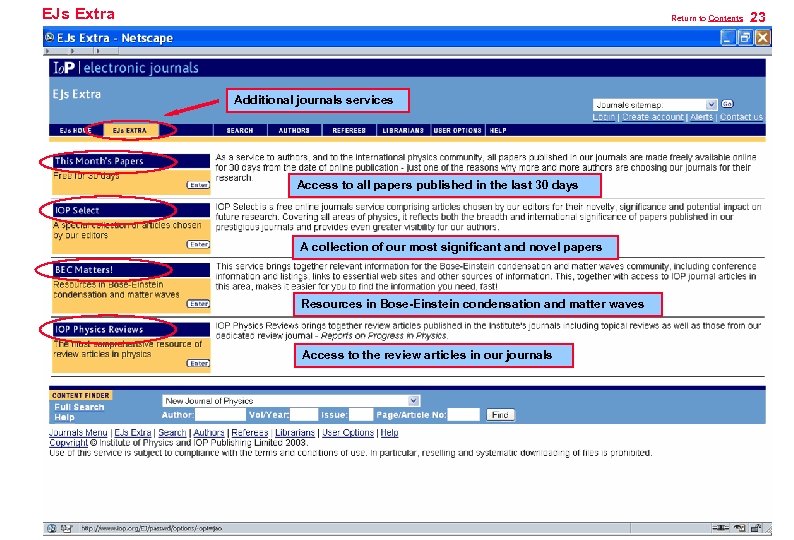The height and width of the screenshot is (540, 794).
Task: Open the Journals sitemap dropdown
Action: point(655,105)
